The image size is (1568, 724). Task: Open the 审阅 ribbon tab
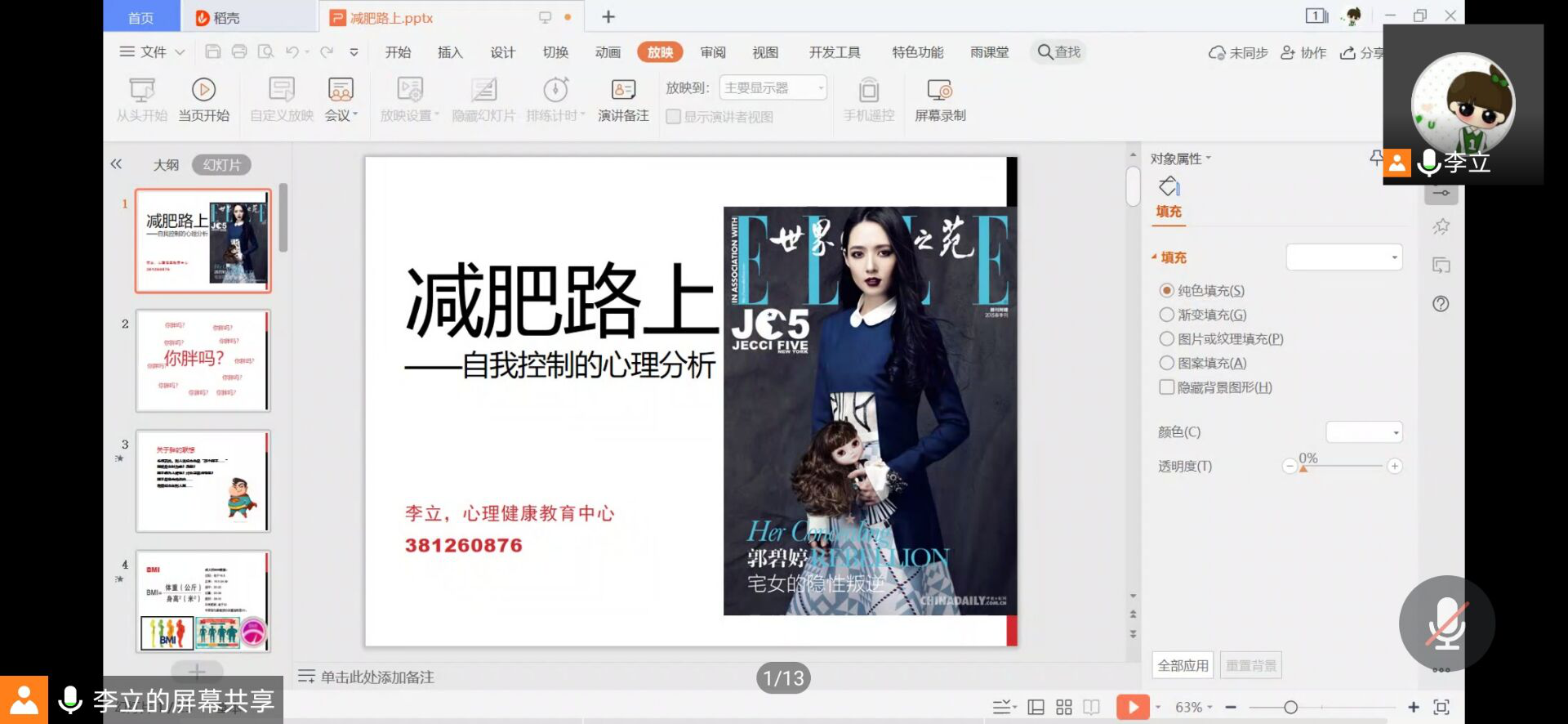pos(713,52)
